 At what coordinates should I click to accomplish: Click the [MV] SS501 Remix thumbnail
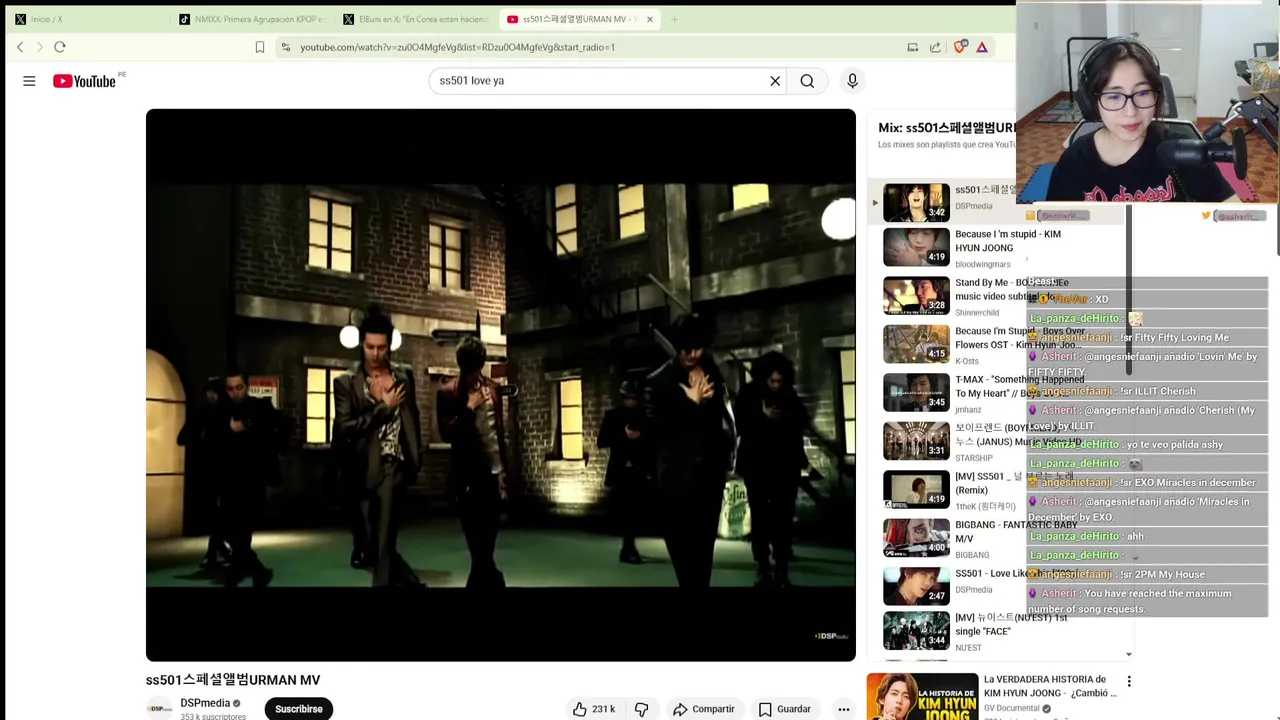point(916,489)
